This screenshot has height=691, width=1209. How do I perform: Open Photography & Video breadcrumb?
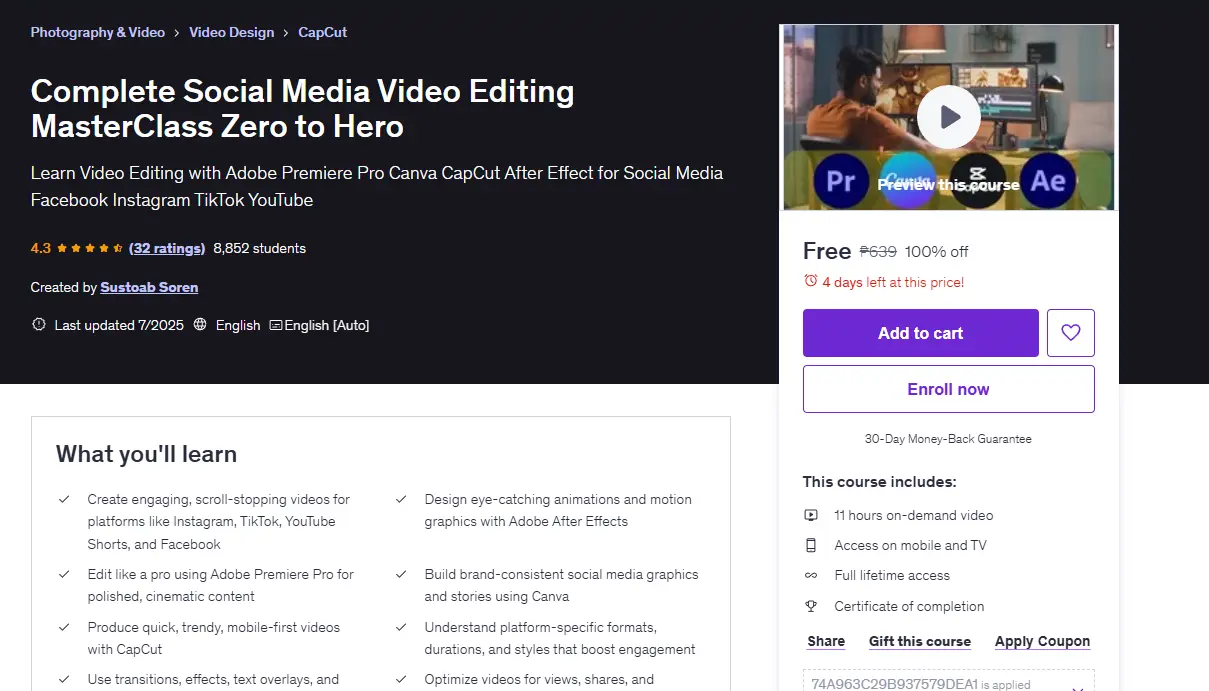coord(98,32)
